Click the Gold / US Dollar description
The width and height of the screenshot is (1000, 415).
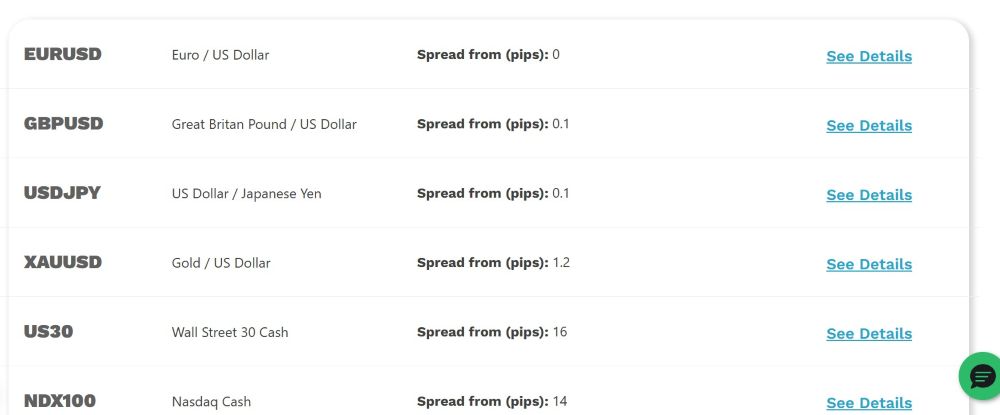coord(221,263)
